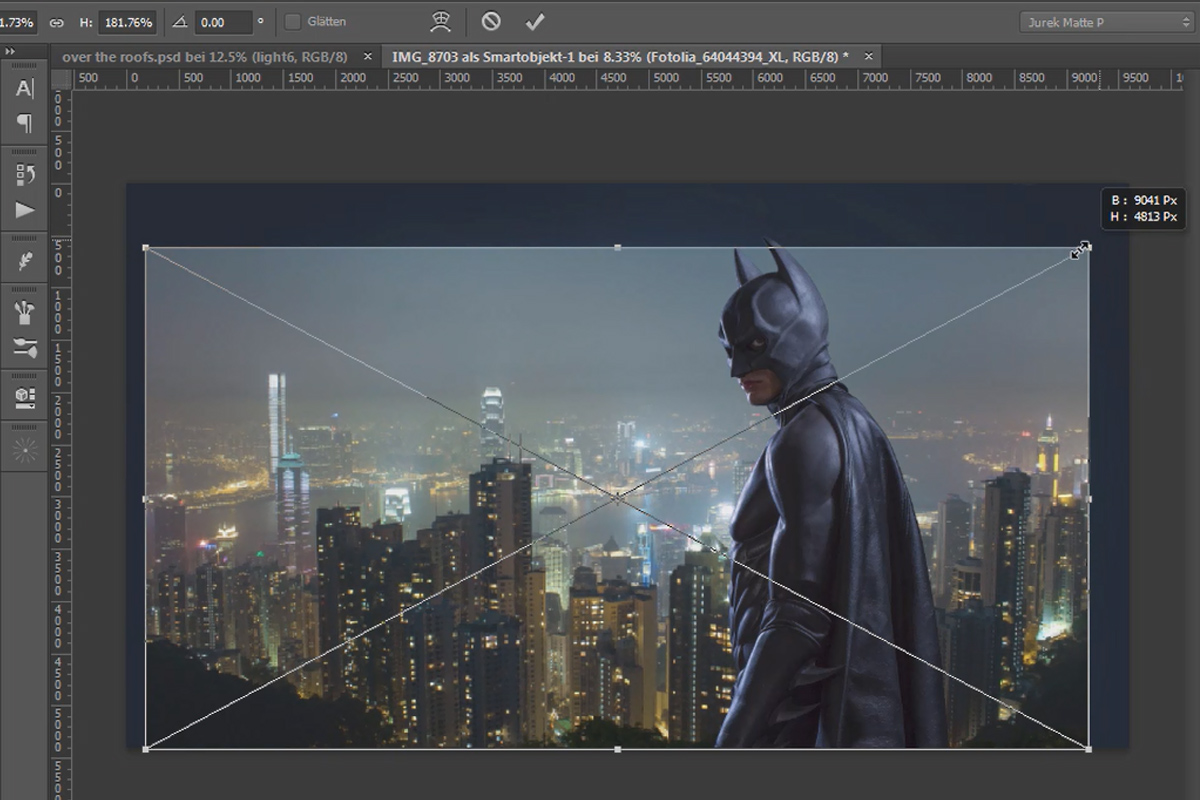The width and height of the screenshot is (1200, 800).
Task: Click the rotation angle field
Action: tap(223, 21)
